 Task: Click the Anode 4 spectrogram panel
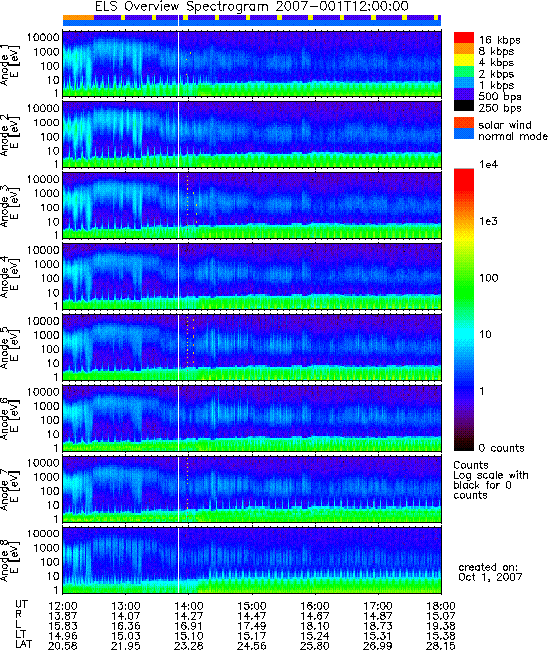pos(252,276)
